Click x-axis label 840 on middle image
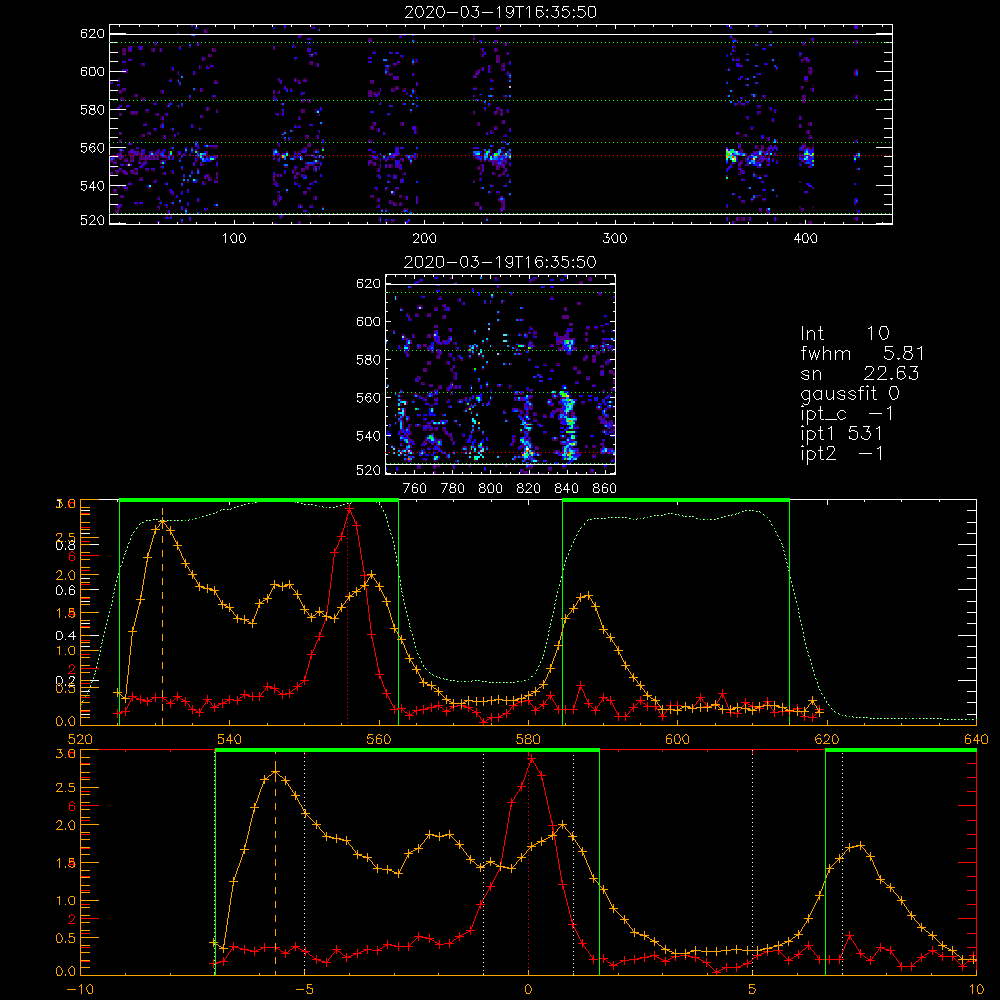This screenshot has height=1000, width=1000. pos(566,489)
